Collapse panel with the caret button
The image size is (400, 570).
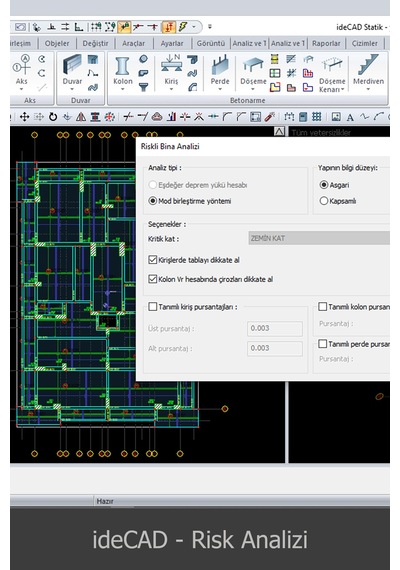(x=279, y=131)
